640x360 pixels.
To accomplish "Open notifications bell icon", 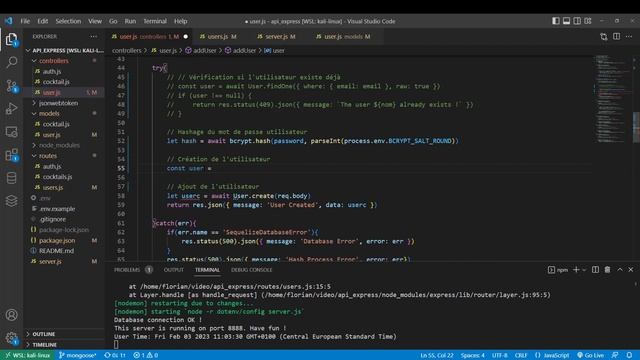I will click(629, 355).
